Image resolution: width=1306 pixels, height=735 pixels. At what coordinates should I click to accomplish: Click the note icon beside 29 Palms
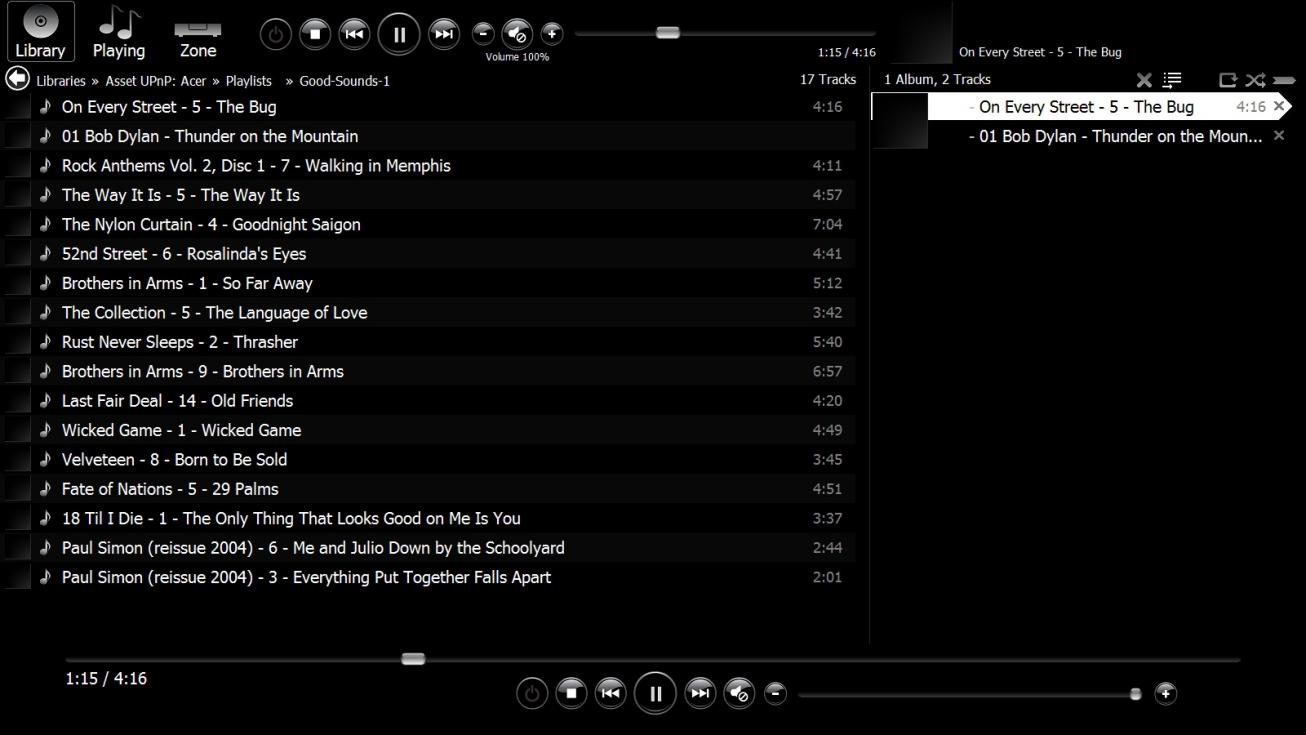pyautogui.click(x=45, y=489)
